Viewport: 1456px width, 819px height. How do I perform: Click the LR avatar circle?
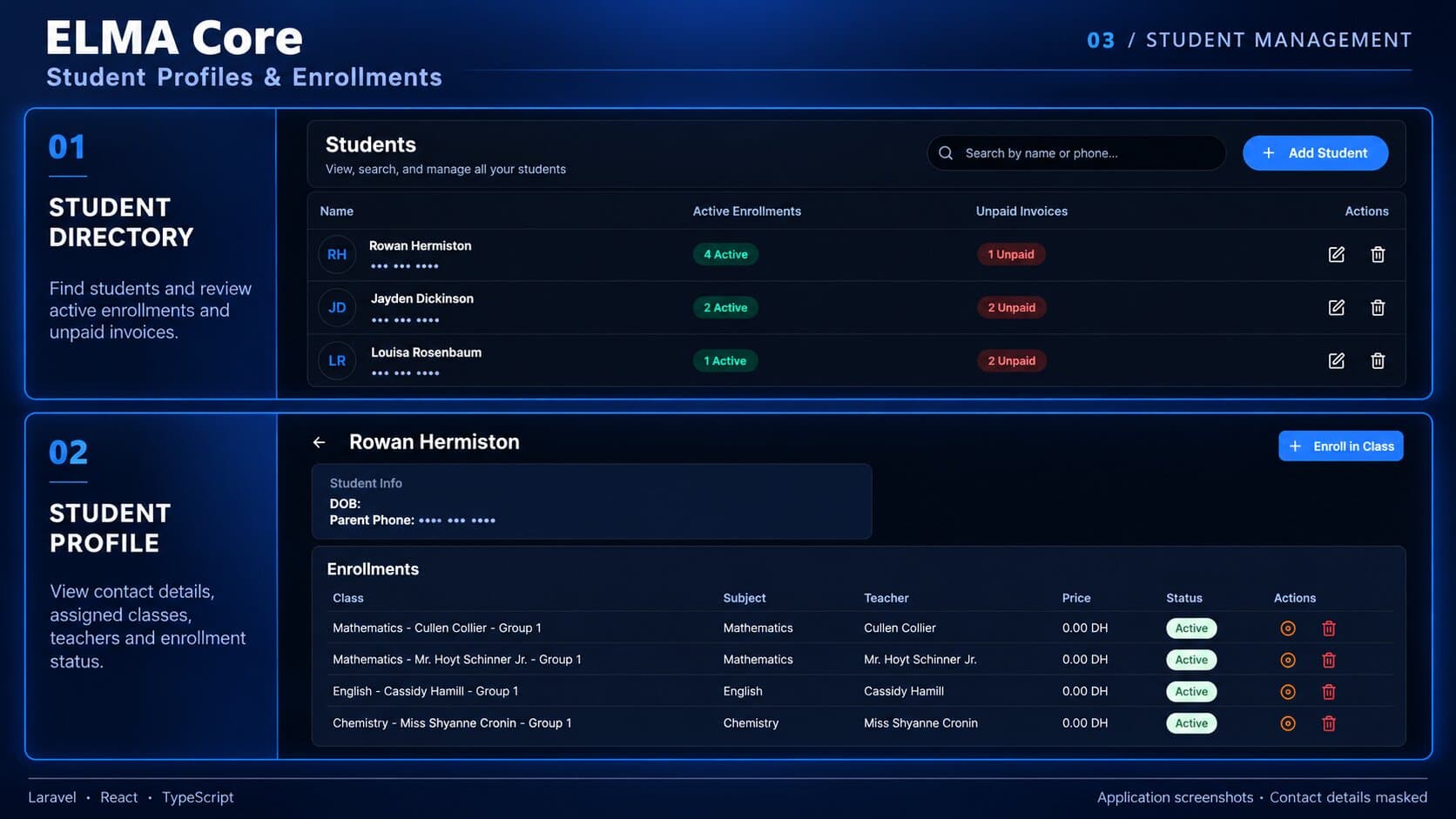[x=337, y=360]
